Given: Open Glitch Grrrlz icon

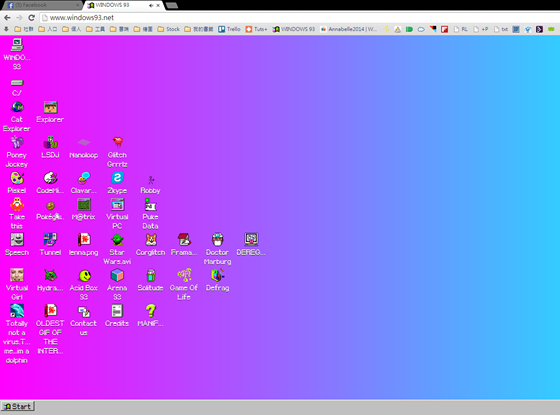Looking at the screenshot, I should [117, 143].
